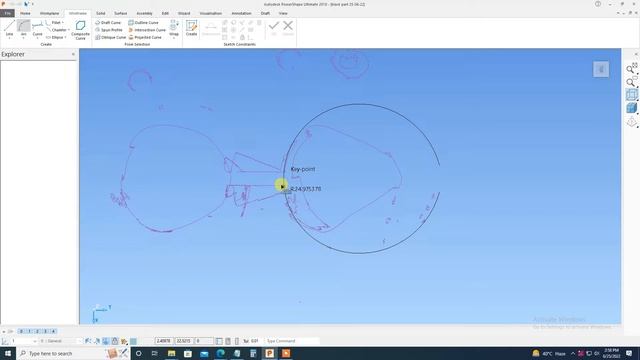The width and height of the screenshot is (640, 360).
Task: Click the sketch Create button
Action: [191, 28]
